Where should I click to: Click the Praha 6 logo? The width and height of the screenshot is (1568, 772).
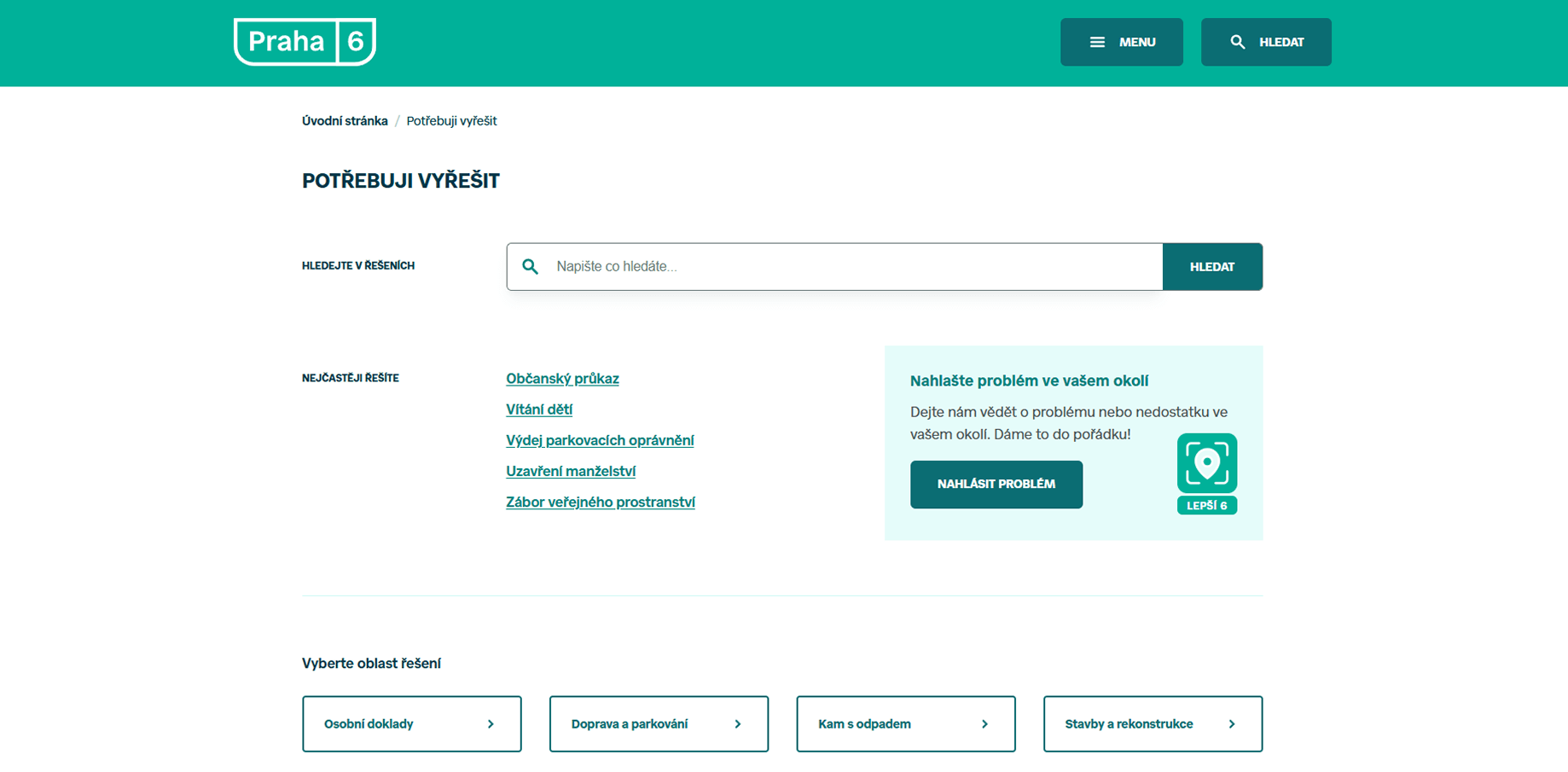pyautogui.click(x=305, y=42)
